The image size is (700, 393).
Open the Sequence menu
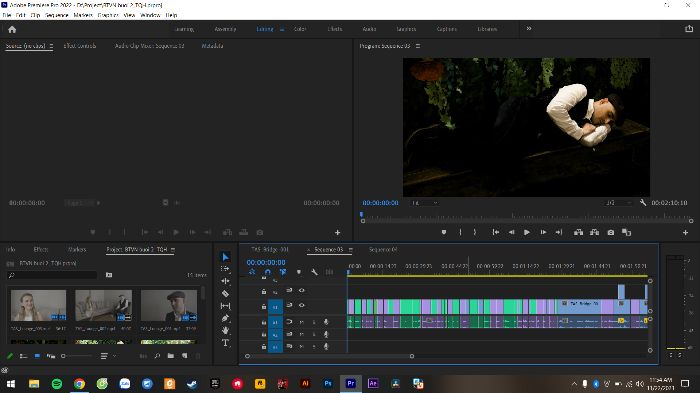57,15
